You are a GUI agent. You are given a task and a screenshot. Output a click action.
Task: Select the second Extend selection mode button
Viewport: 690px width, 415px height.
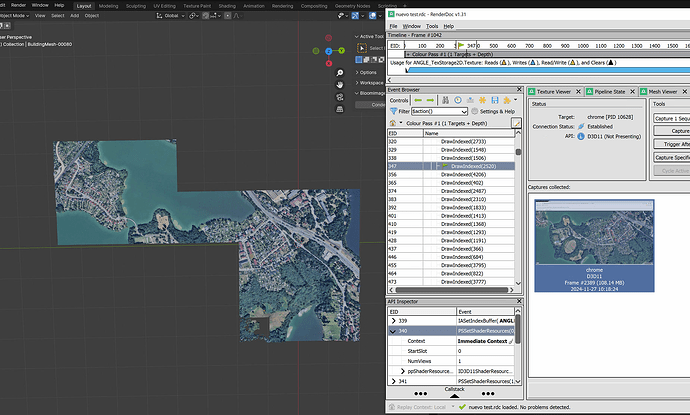pos(366,59)
